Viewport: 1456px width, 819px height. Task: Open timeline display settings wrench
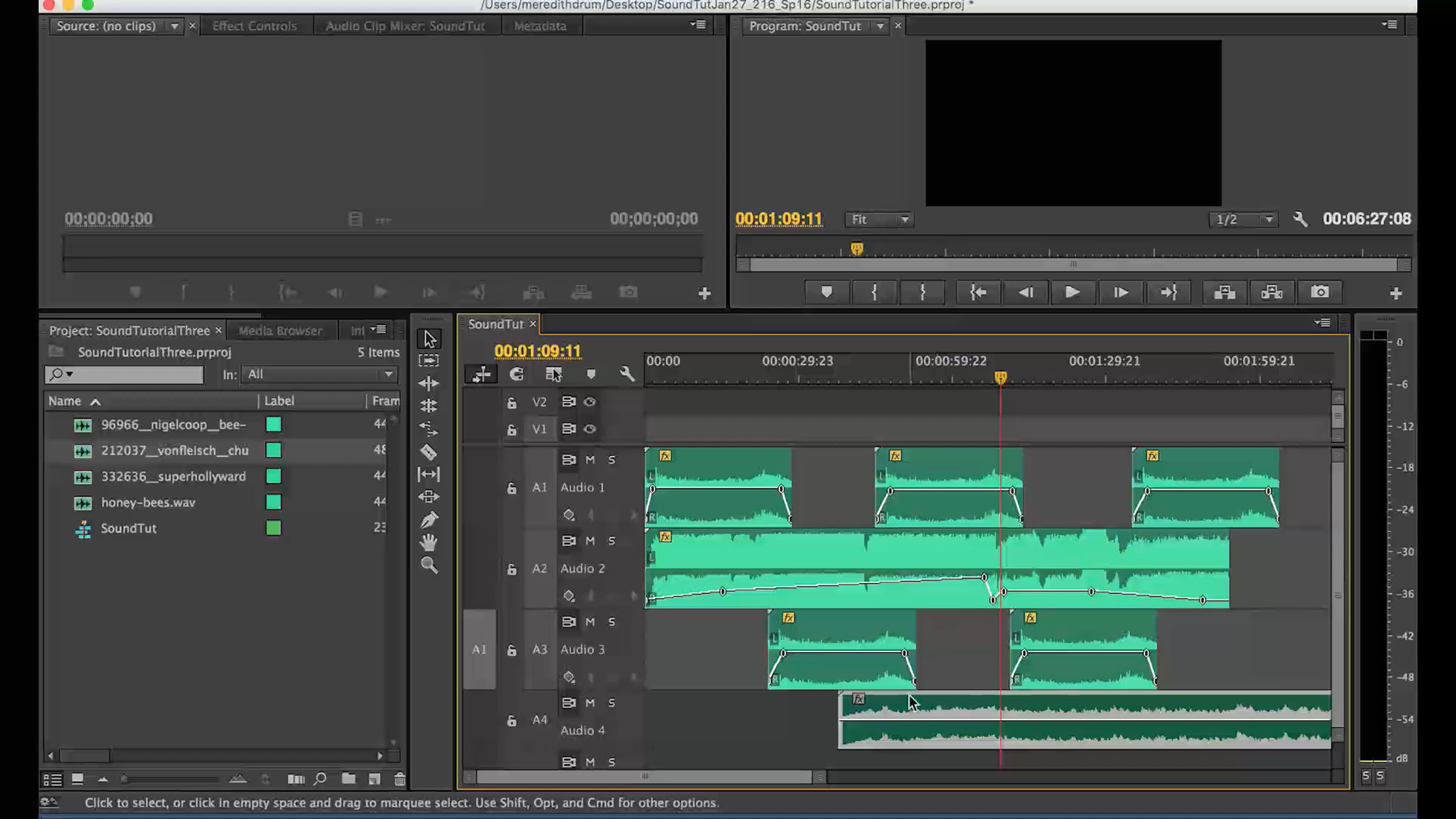[x=627, y=374]
